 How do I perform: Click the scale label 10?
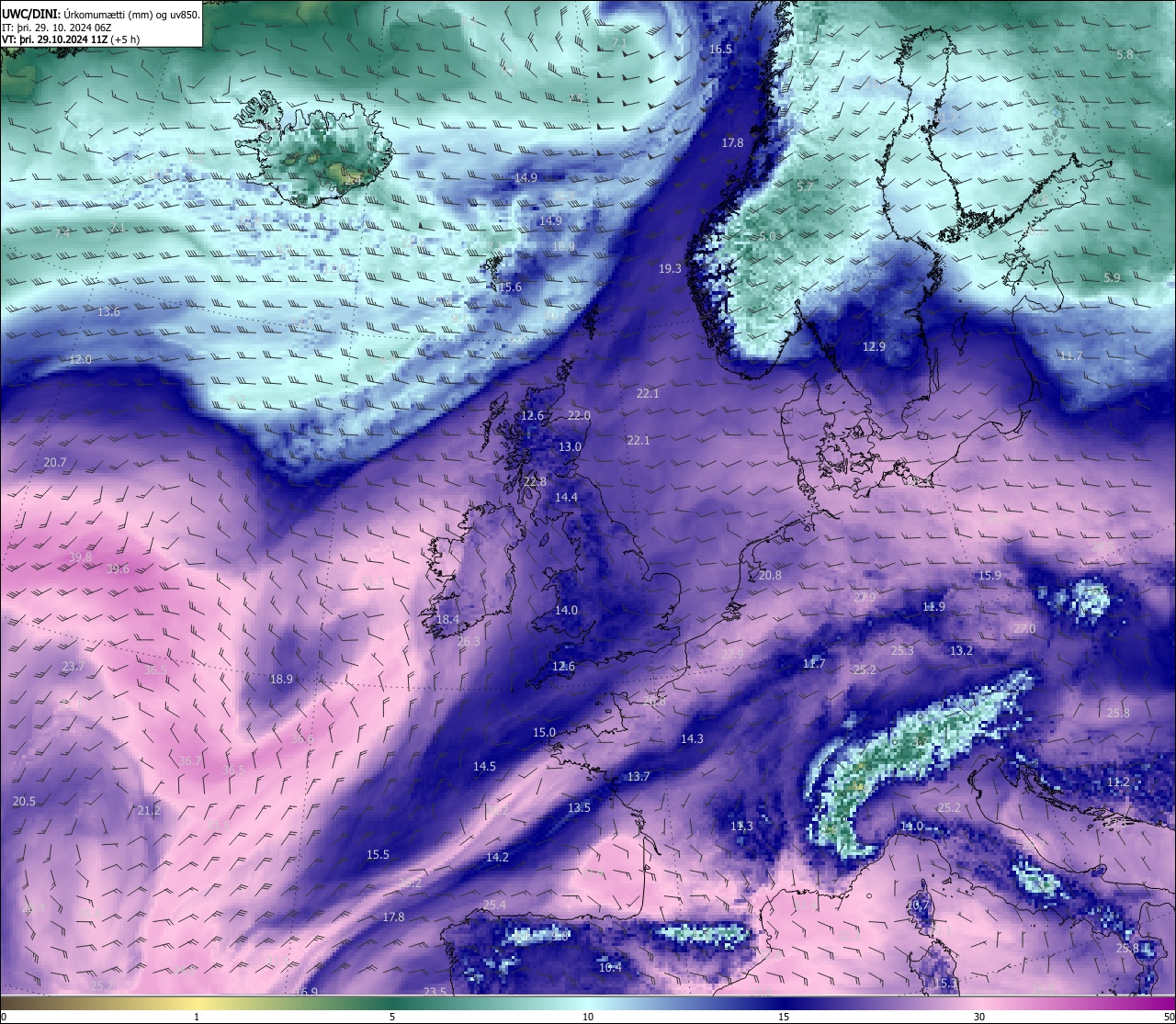coord(588,1017)
